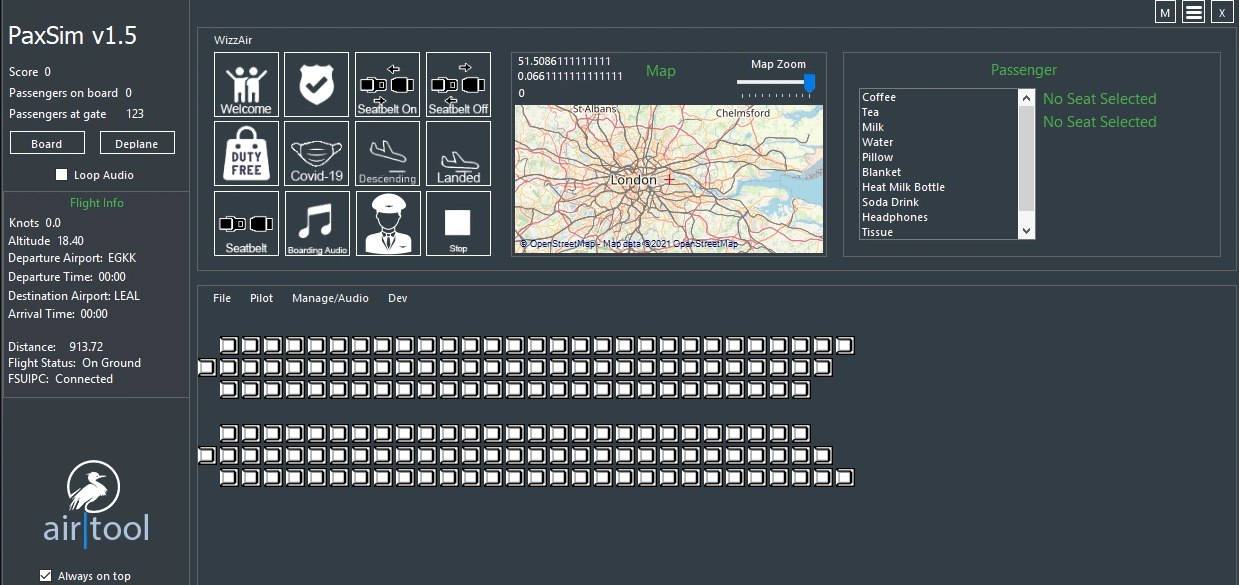Image resolution: width=1239 pixels, height=585 pixels.
Task: Turn on the Seatbelt On sign
Action: click(387, 83)
